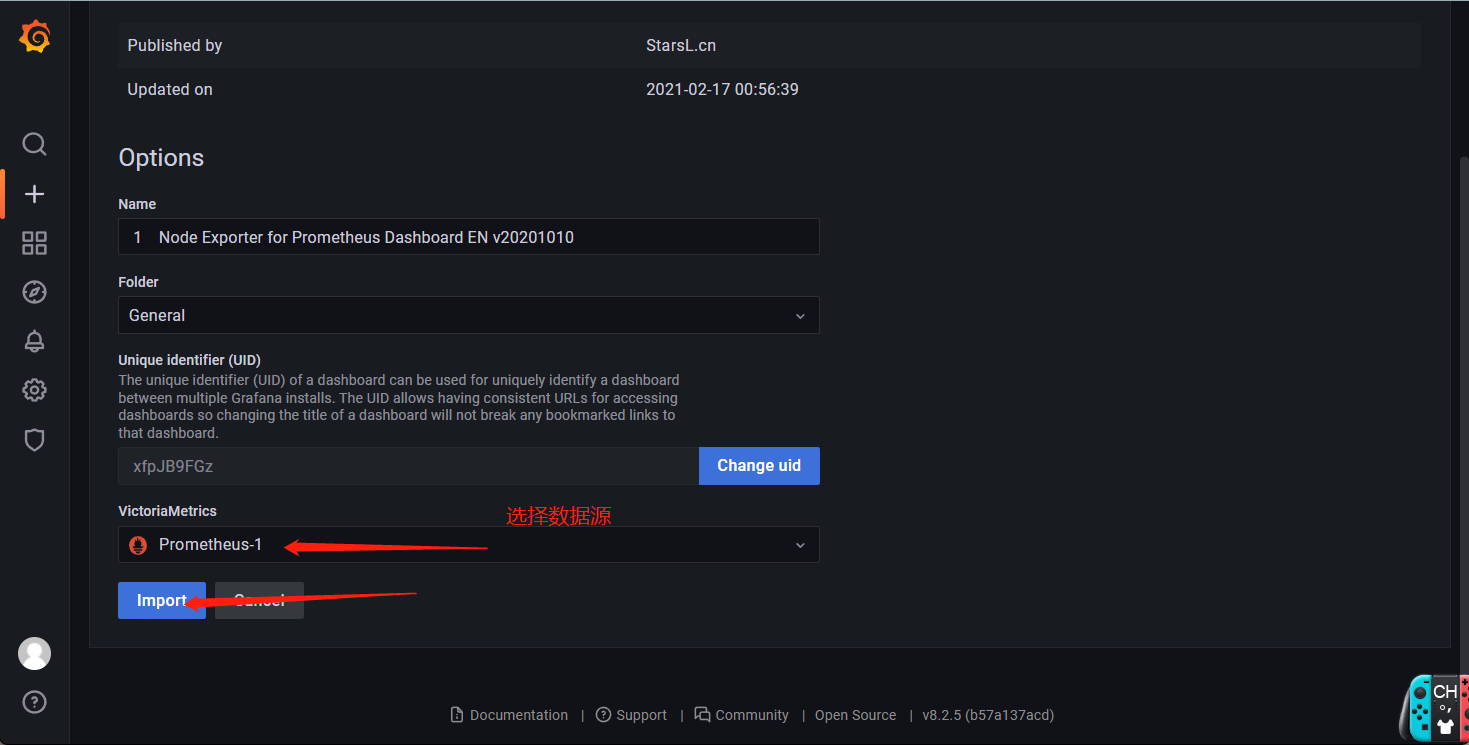1469x745 pixels.
Task: Open the Server Admin shield icon
Action: point(34,439)
